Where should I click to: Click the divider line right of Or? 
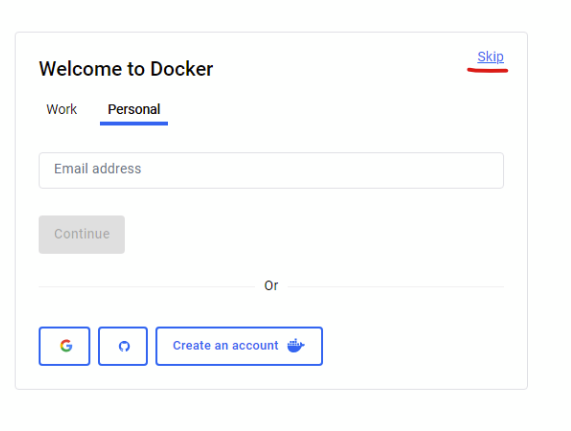(396, 286)
